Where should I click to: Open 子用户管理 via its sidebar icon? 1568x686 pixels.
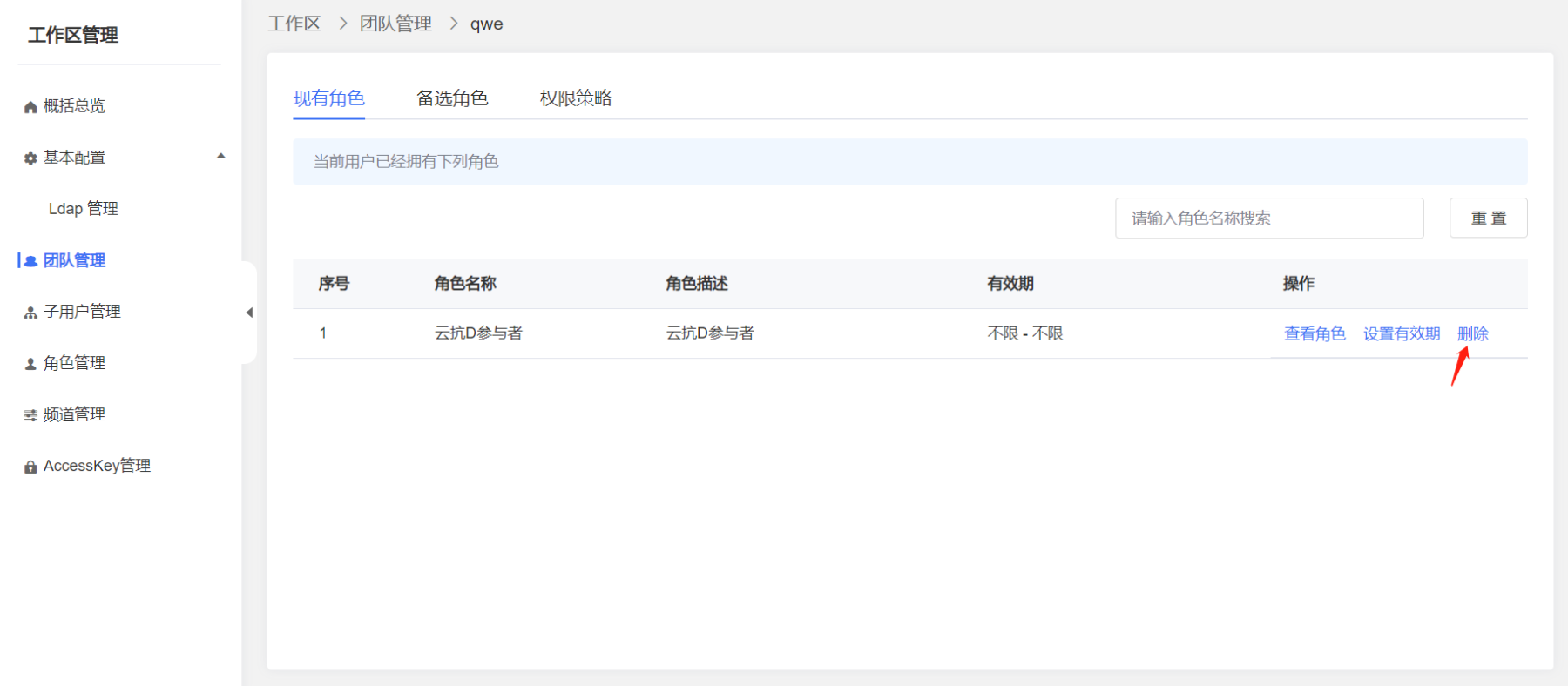click(x=30, y=313)
